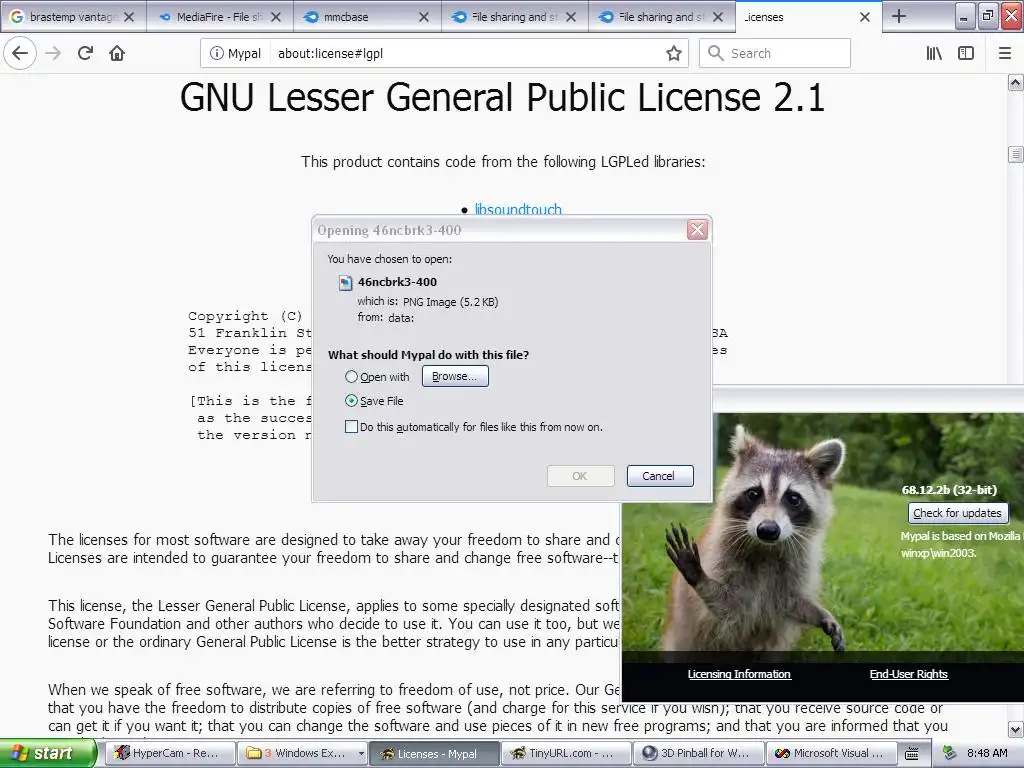Close the brastemp vantage tab

tap(129, 17)
